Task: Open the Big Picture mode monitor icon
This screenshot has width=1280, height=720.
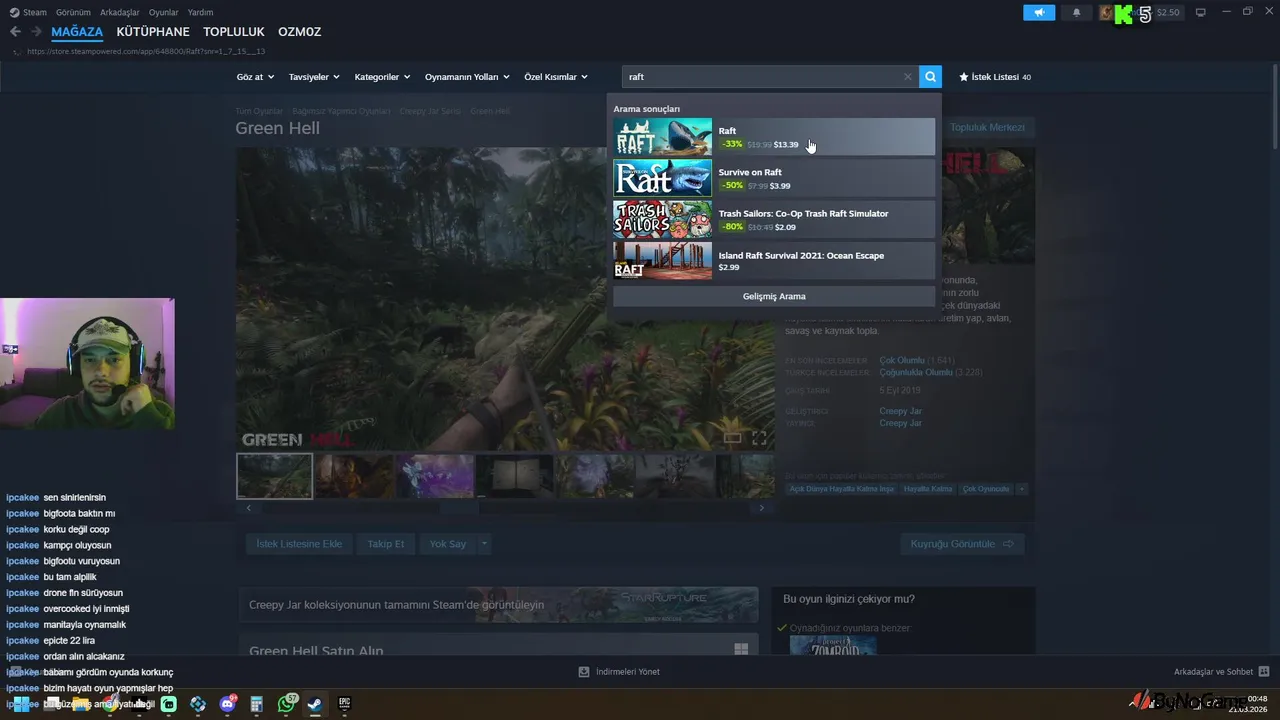Action: [1201, 13]
